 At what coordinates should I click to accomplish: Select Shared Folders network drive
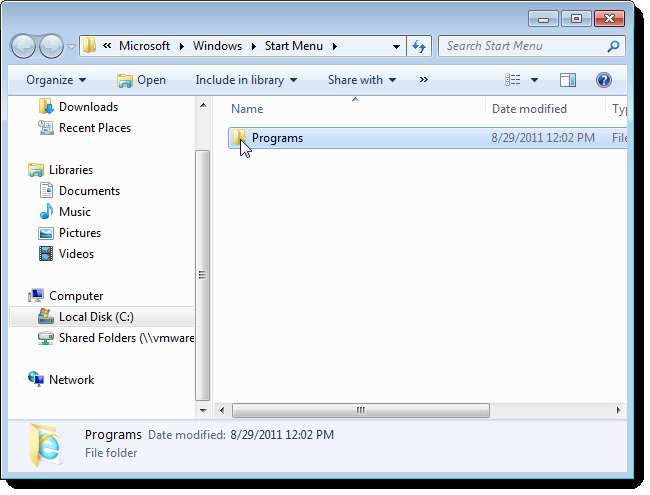coord(126,338)
